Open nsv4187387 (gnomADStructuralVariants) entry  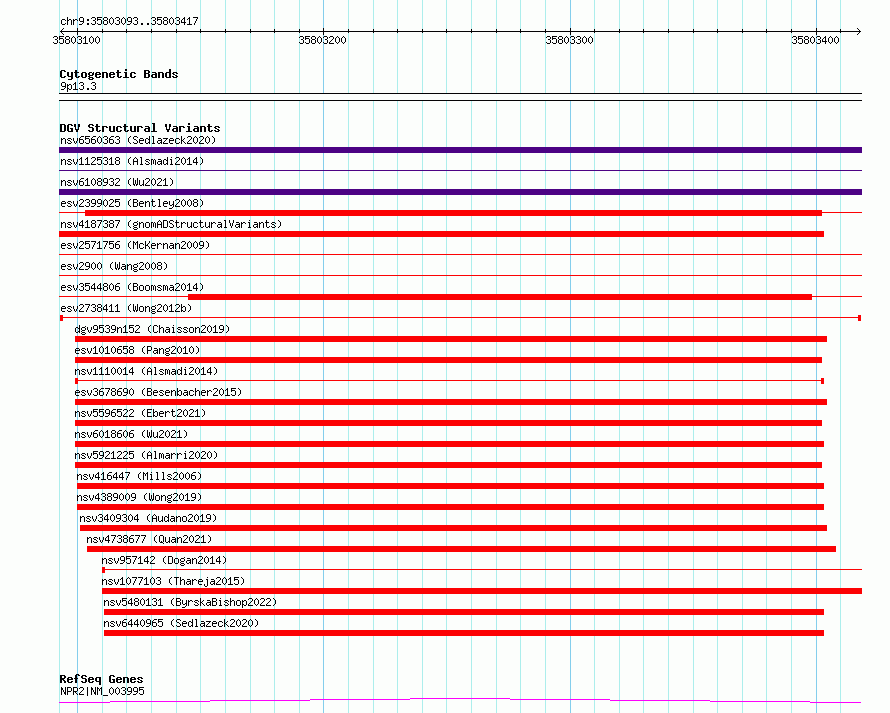point(171,224)
